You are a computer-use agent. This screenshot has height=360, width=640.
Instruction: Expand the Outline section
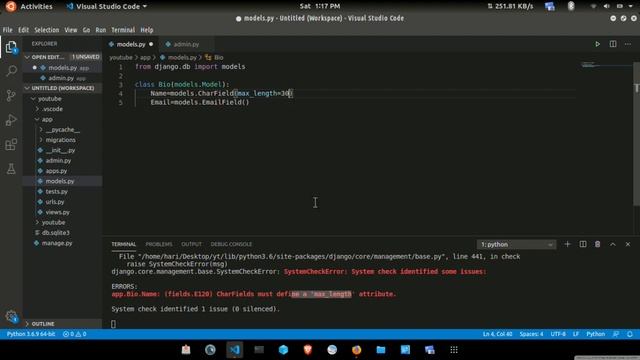tap(62, 324)
